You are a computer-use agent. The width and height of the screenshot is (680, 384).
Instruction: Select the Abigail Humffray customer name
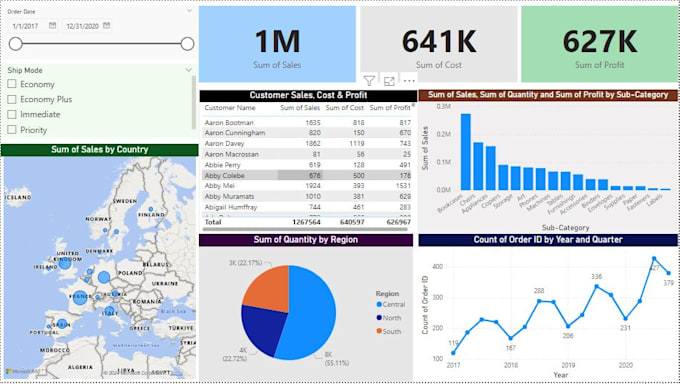pos(231,207)
